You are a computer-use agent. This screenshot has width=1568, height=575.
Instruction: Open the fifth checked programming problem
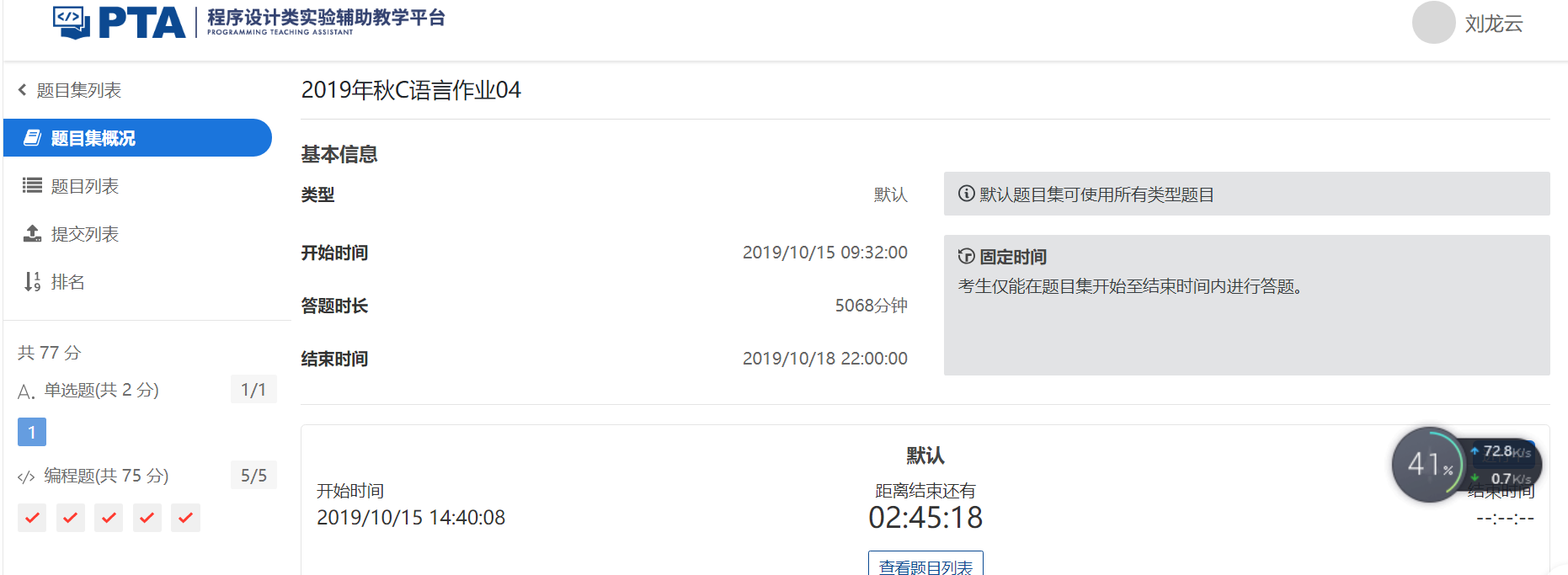pyautogui.click(x=185, y=518)
